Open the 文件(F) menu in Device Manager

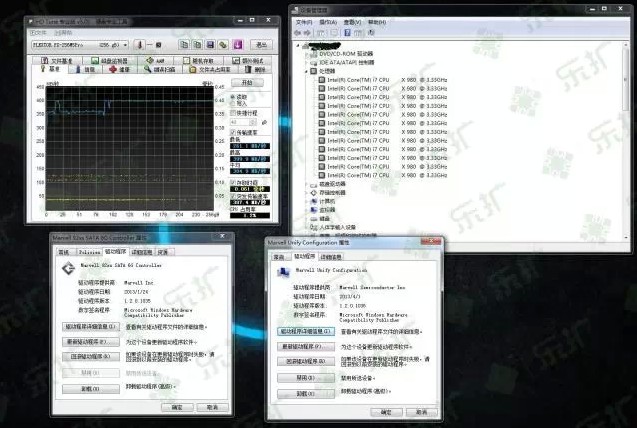304,22
